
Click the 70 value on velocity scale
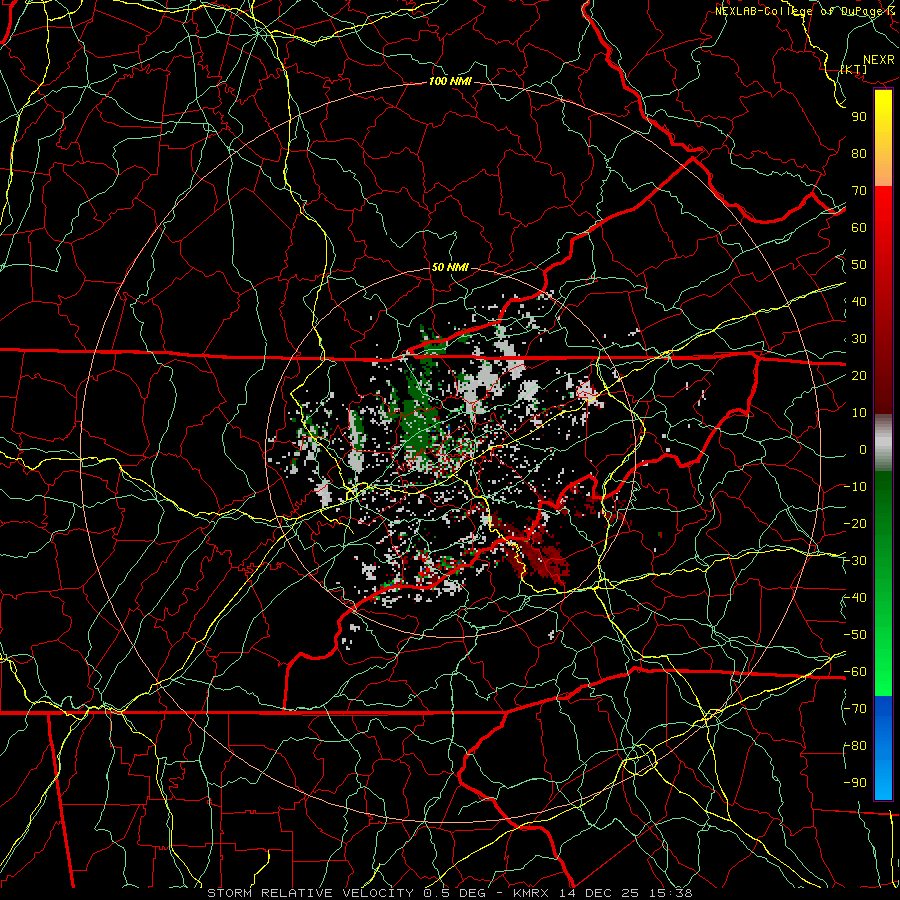point(859,191)
